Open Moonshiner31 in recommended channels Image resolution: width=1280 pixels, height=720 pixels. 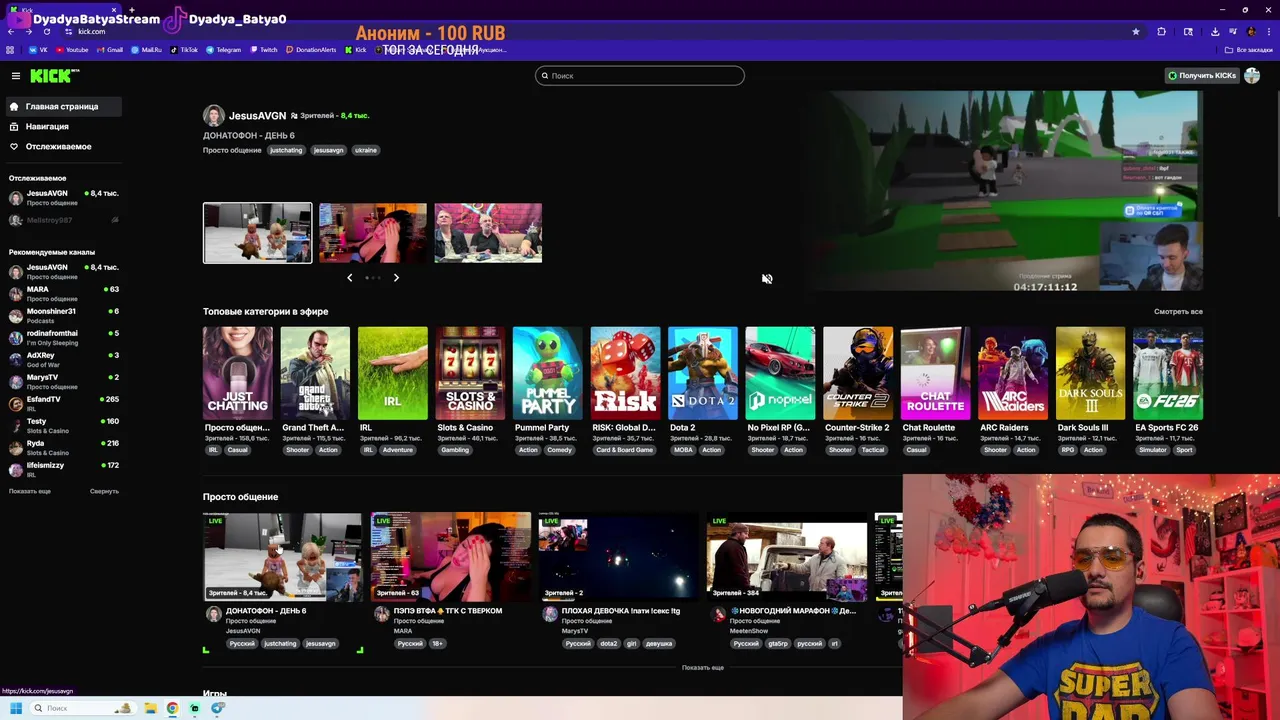pos(64,315)
